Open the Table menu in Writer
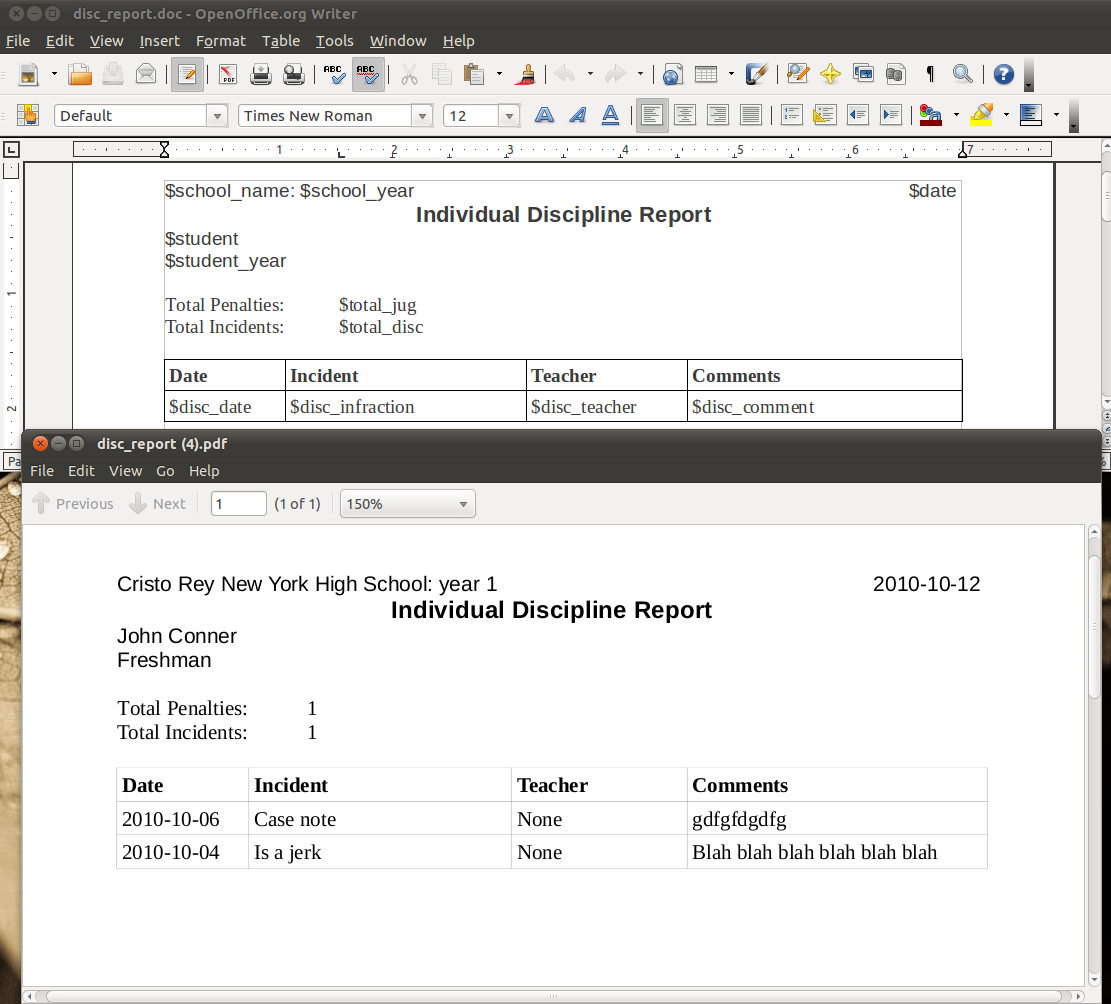The image size is (1111, 1004). point(280,41)
